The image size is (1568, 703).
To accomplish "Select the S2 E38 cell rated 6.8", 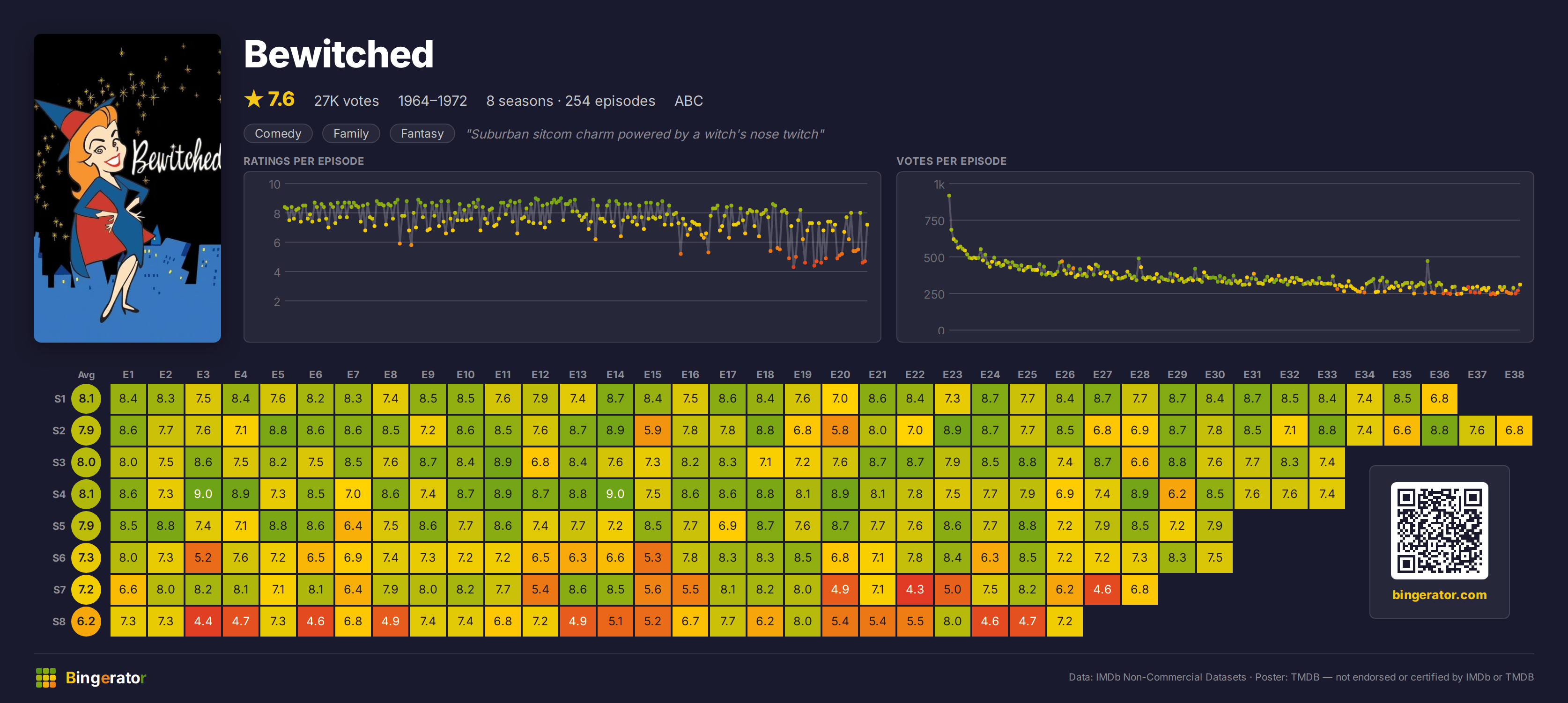I will [x=1515, y=431].
